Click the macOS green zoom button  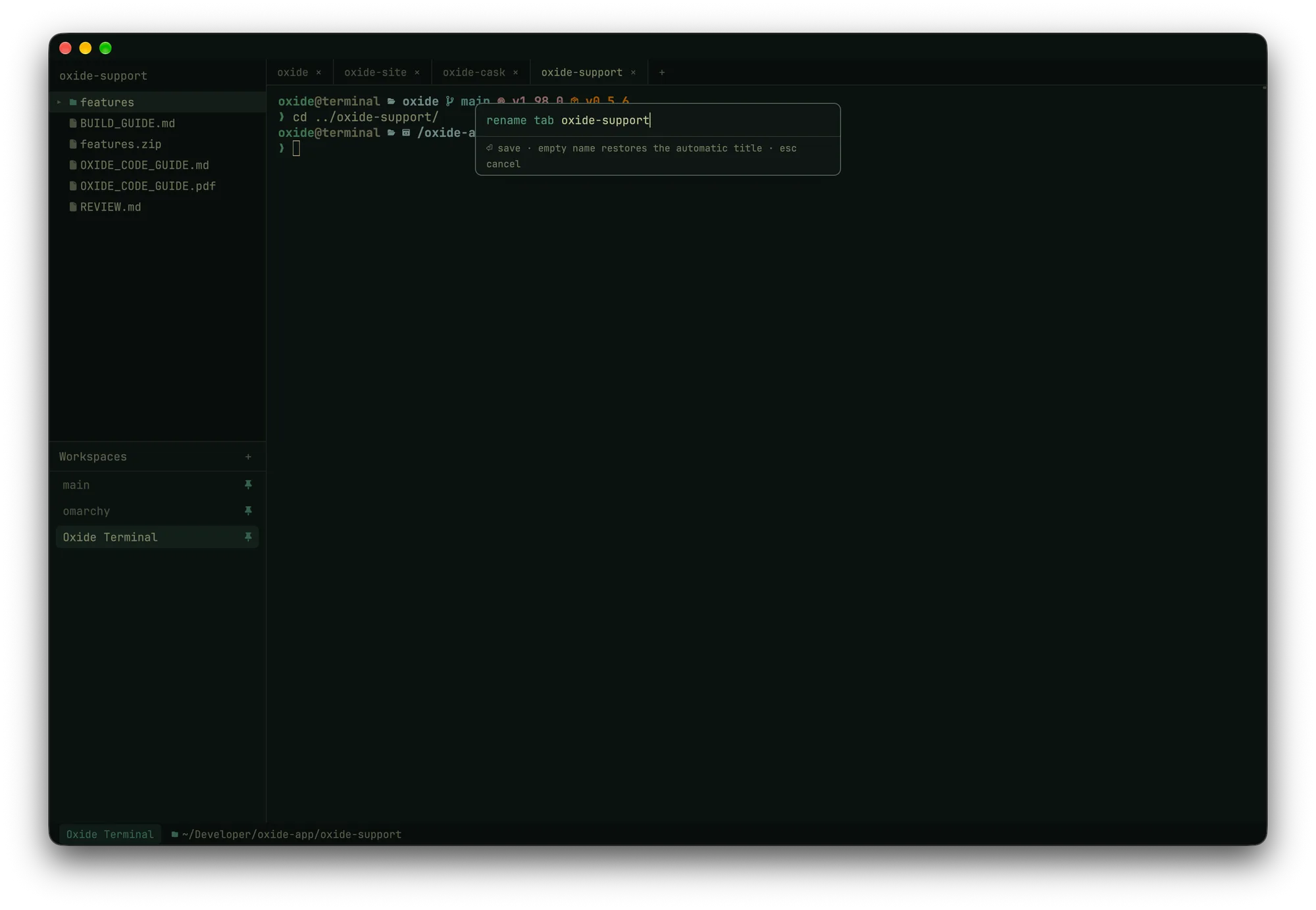pos(105,48)
